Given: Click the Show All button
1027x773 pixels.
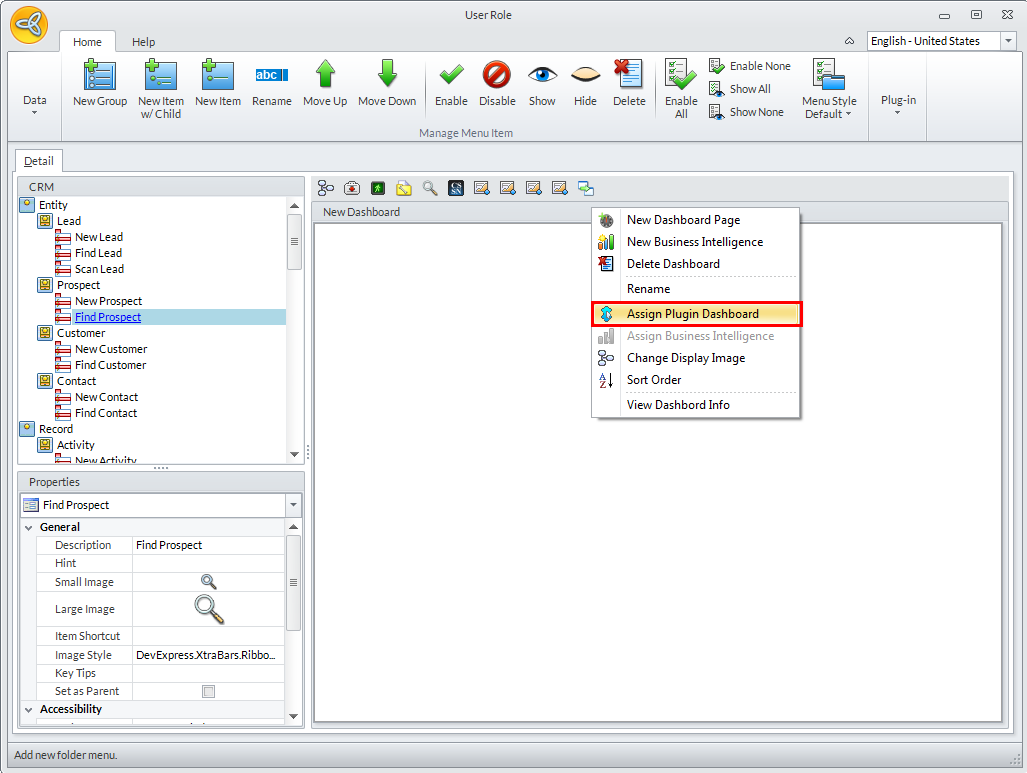Looking at the screenshot, I should [x=740, y=89].
